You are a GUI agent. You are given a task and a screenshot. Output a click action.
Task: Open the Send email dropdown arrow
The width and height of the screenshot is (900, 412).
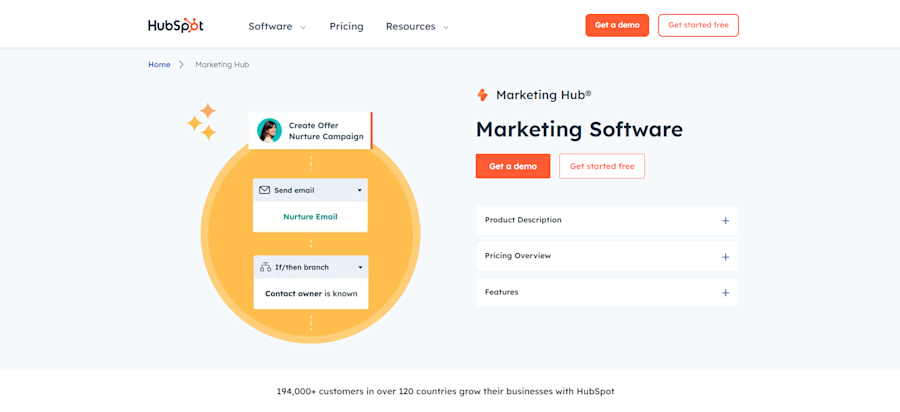pyautogui.click(x=360, y=190)
